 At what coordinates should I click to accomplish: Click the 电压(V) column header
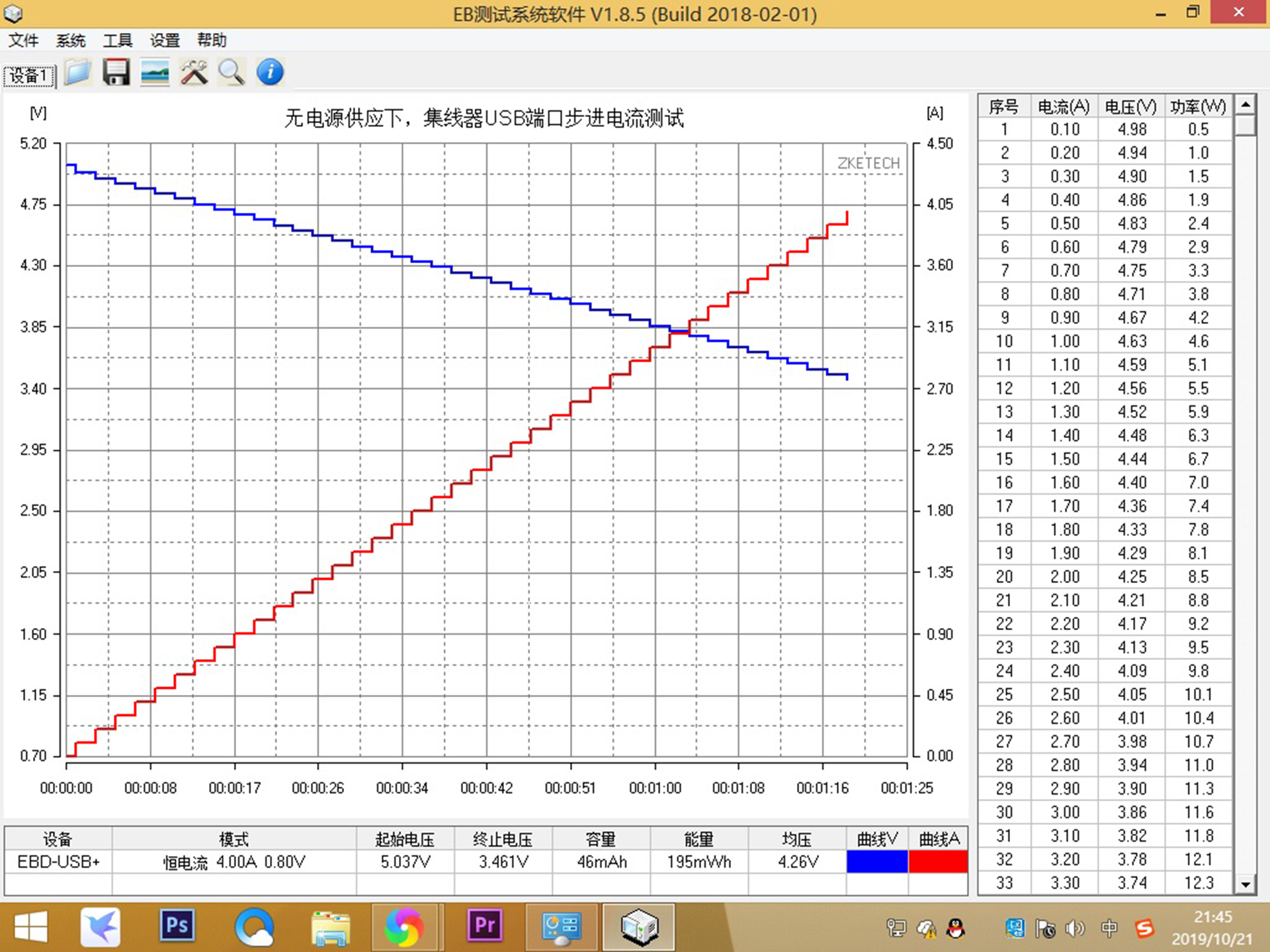pyautogui.click(x=1131, y=106)
